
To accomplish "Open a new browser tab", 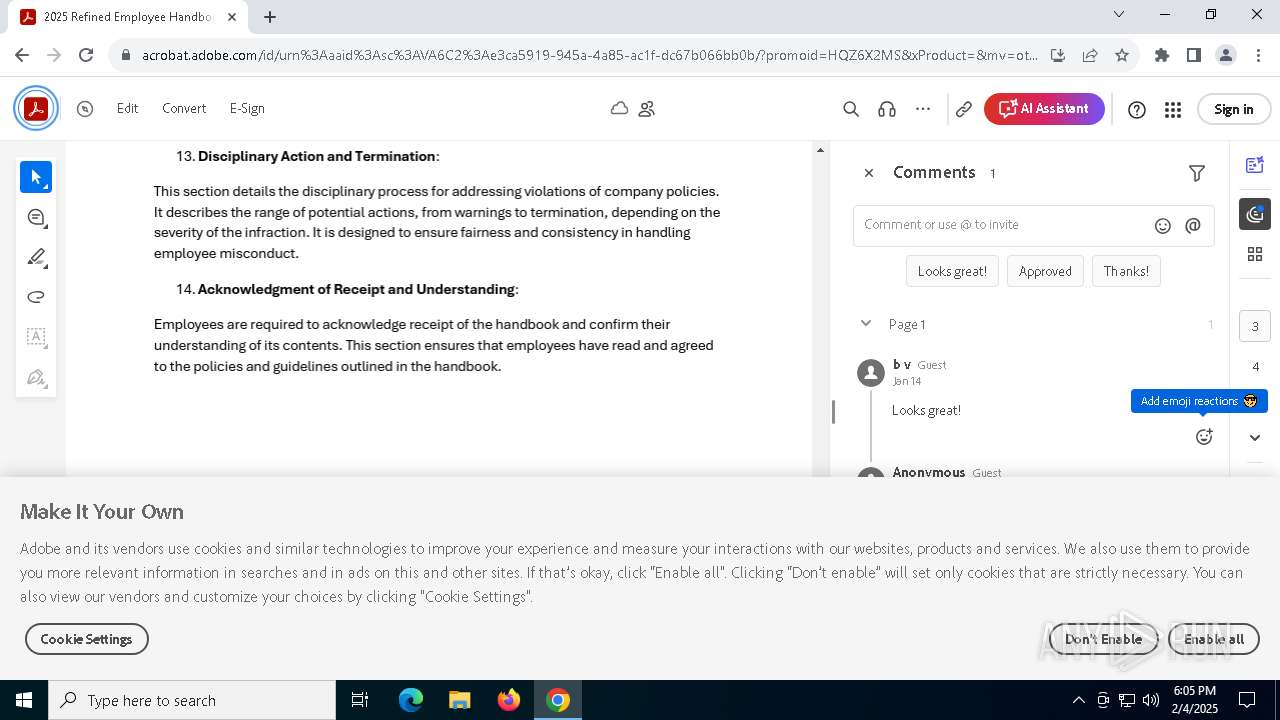I will tap(270, 17).
